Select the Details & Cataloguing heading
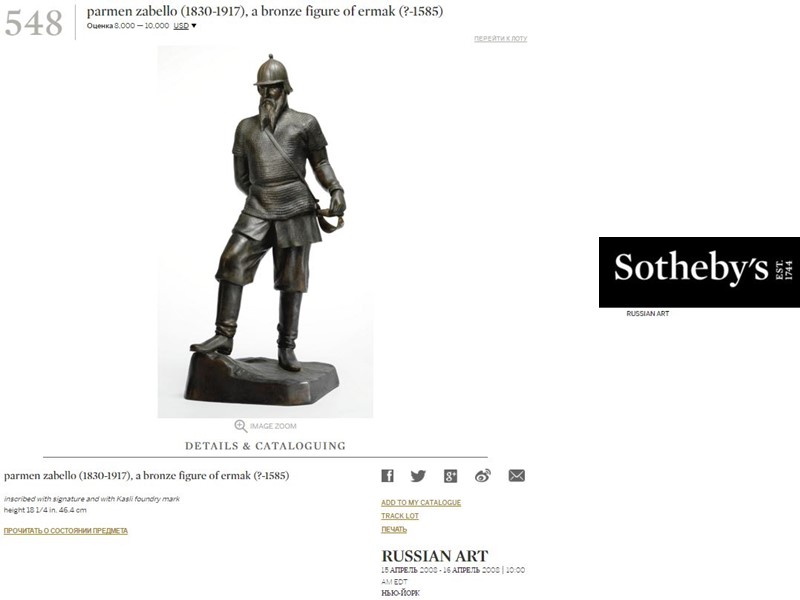 (x=265, y=446)
